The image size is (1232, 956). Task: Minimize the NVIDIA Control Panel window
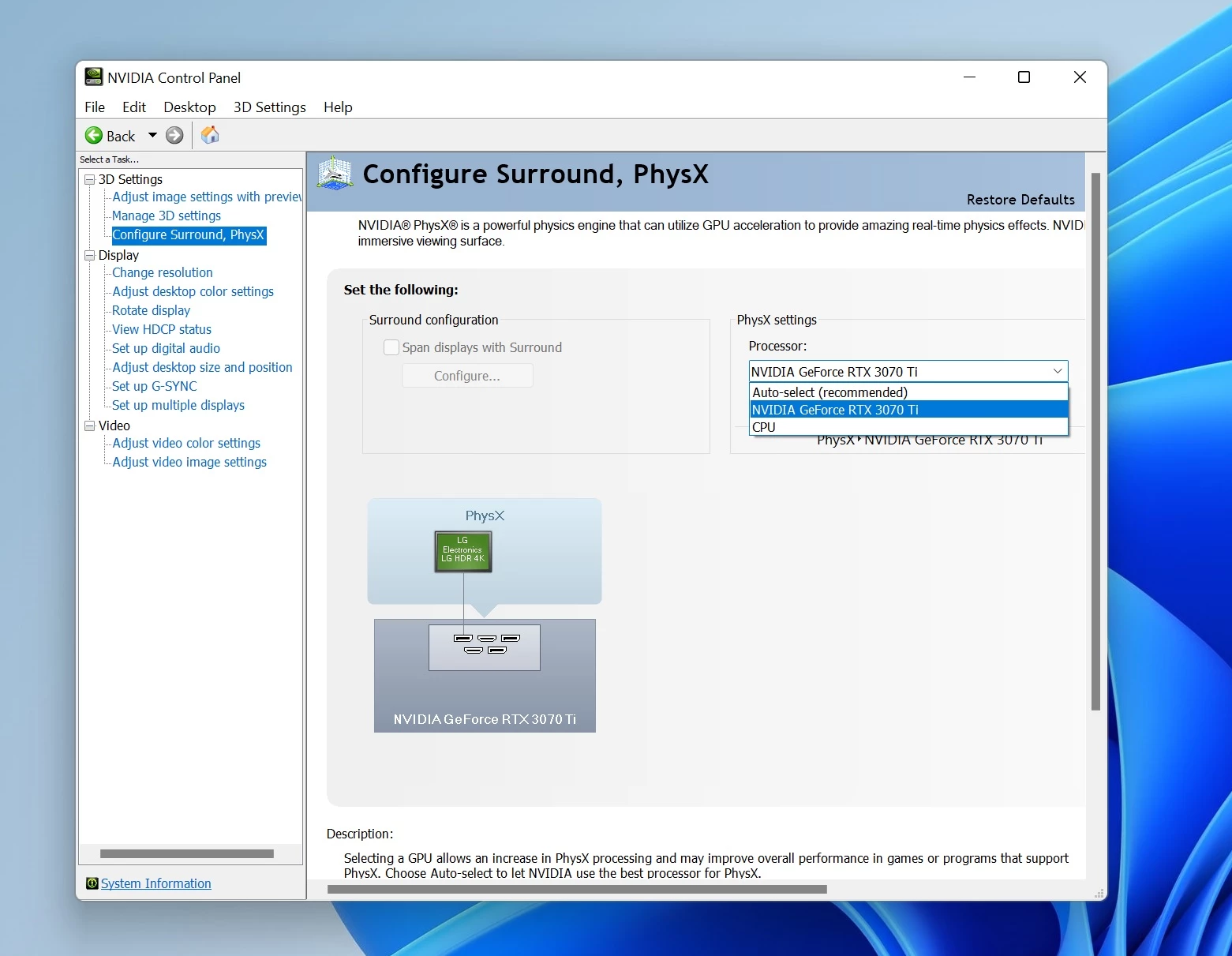point(970,77)
